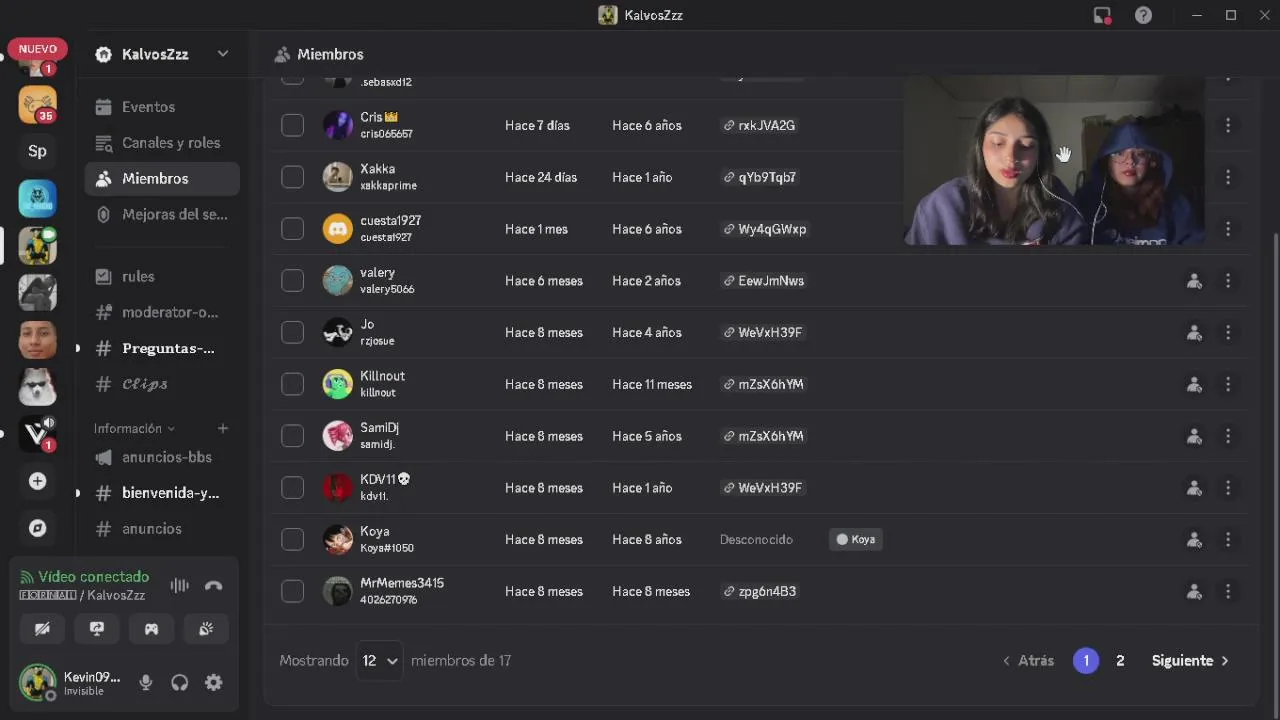Toggle camera off button in voice panel
The width and height of the screenshot is (1280, 720).
(42, 629)
